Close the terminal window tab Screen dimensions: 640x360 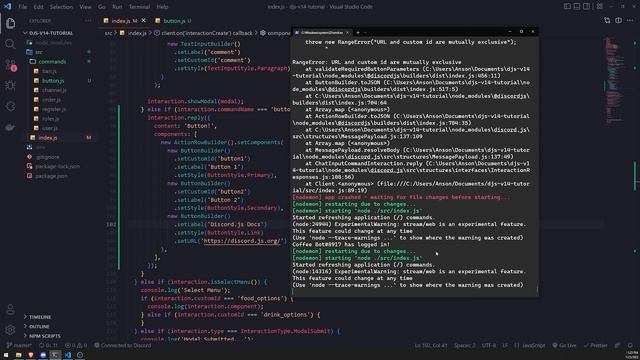[347, 32]
